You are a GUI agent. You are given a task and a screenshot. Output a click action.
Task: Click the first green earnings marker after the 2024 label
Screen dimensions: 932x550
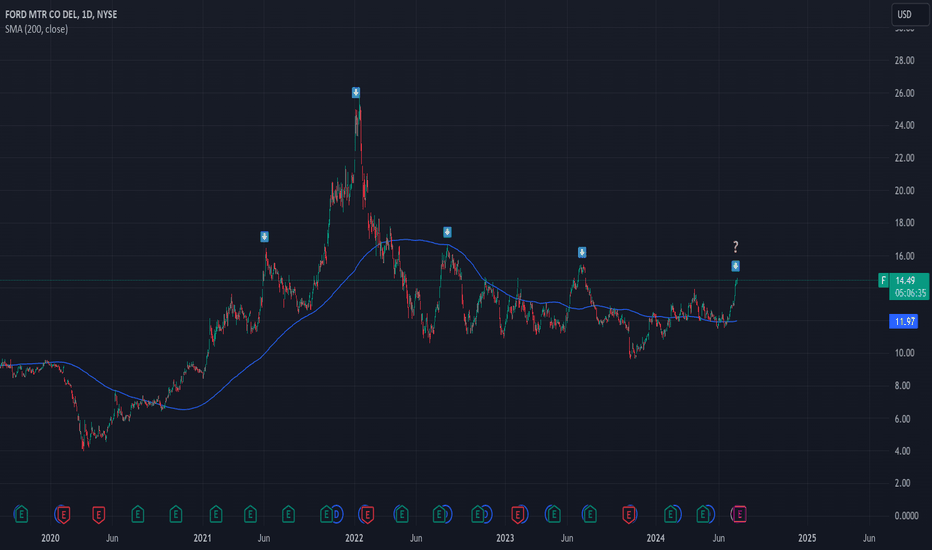(x=671, y=514)
